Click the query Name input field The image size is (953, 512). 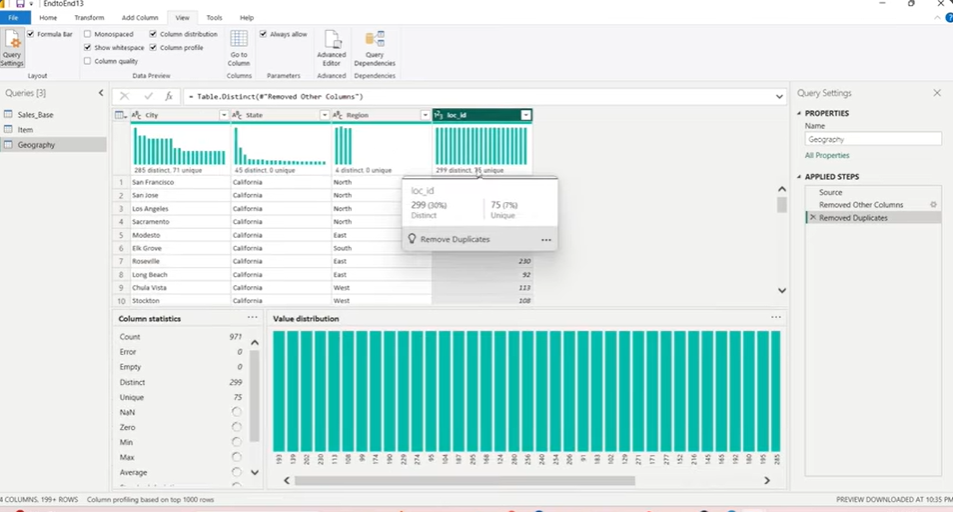click(x=873, y=139)
